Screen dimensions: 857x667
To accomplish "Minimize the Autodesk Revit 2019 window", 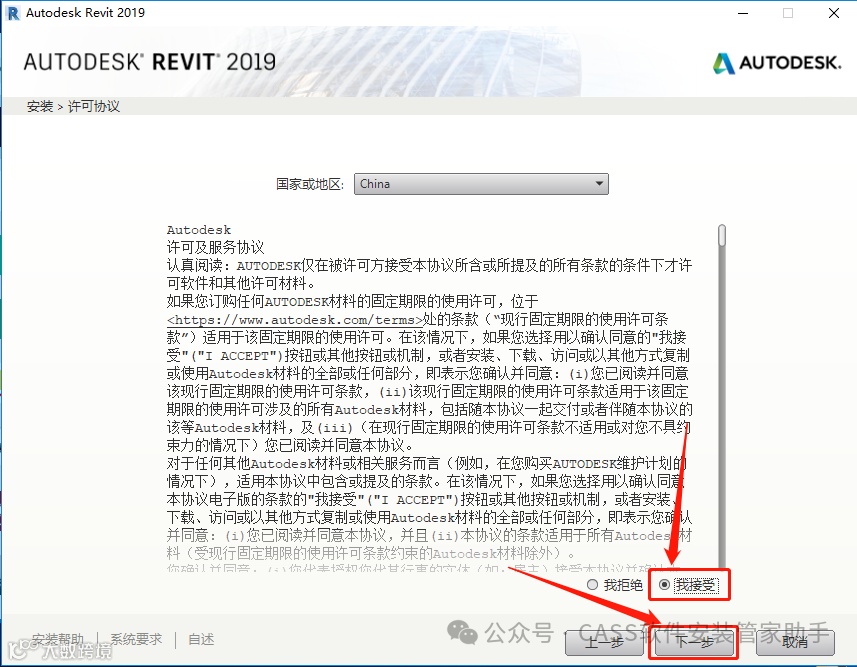I will pyautogui.click(x=743, y=13).
